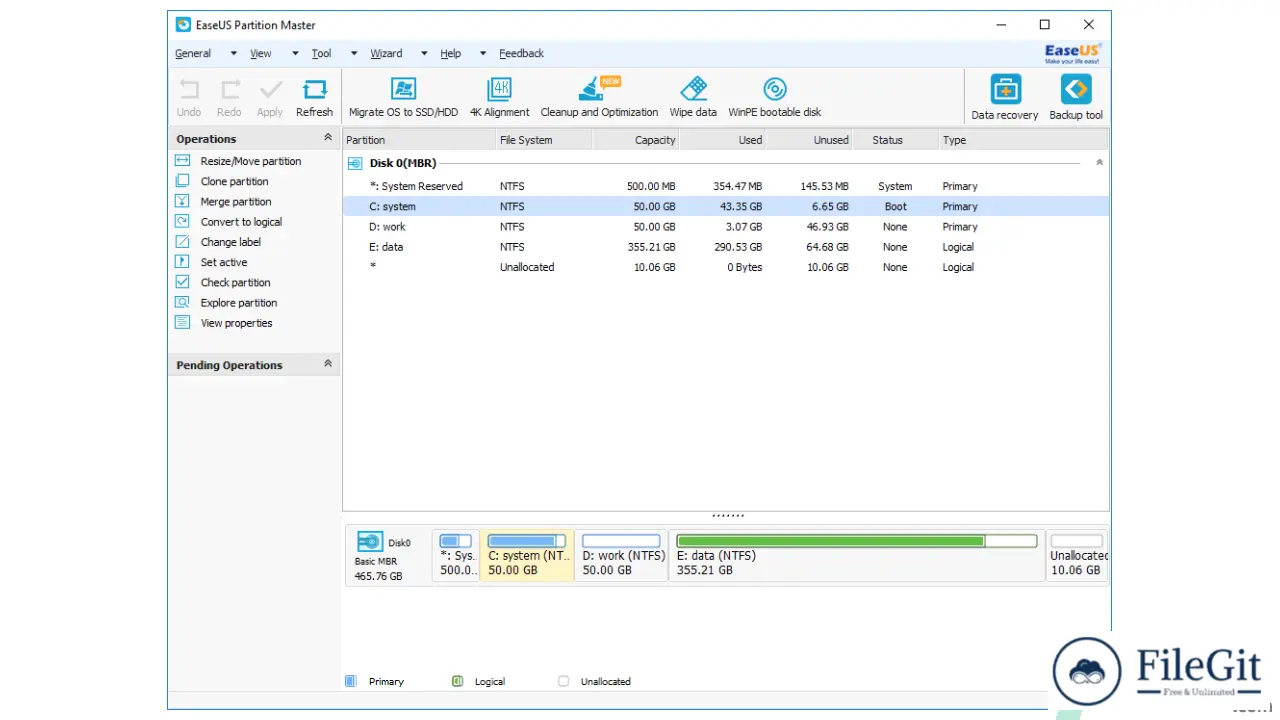
Task: Select the C: system partition row
Action: point(726,206)
